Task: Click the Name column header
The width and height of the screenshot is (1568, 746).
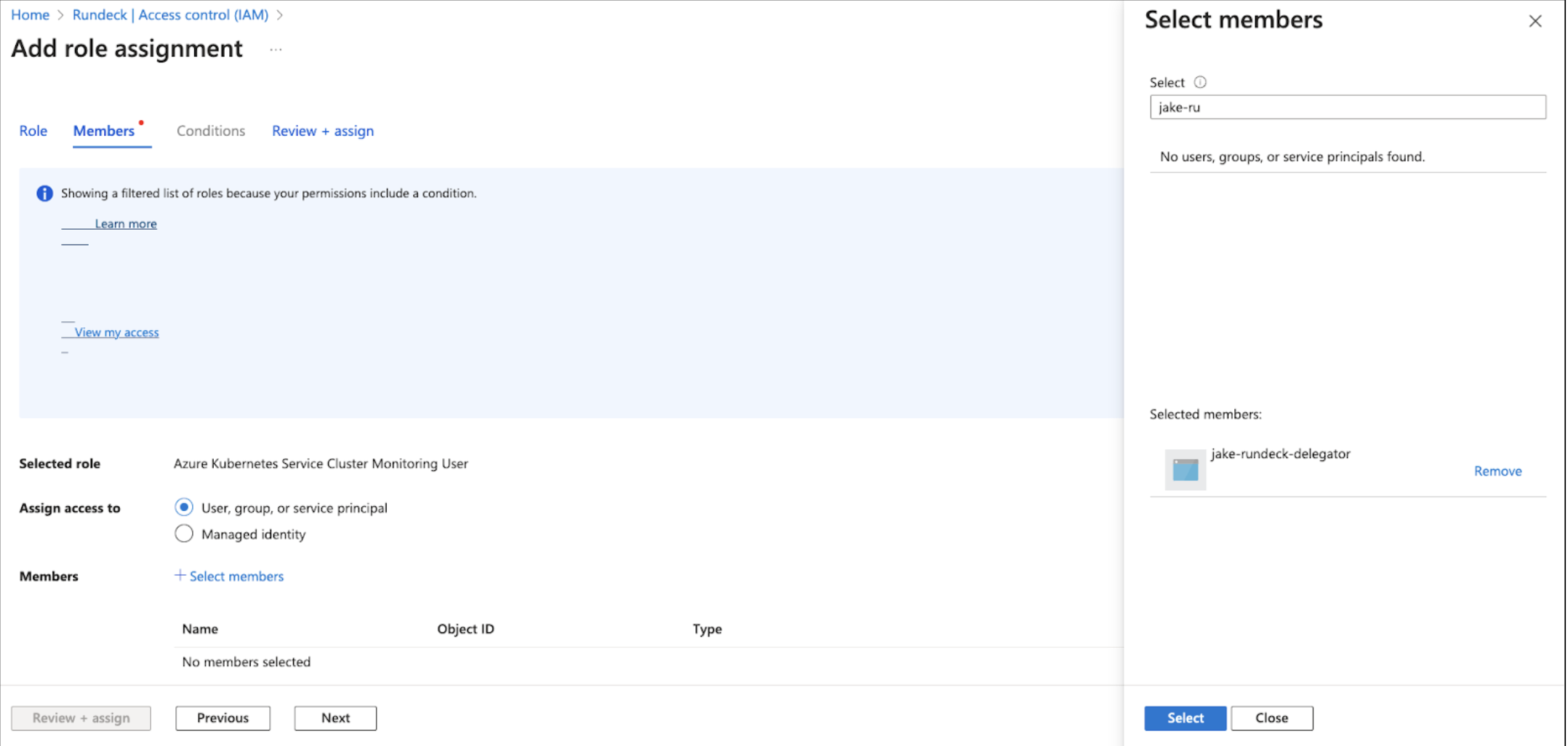Action: (x=200, y=629)
